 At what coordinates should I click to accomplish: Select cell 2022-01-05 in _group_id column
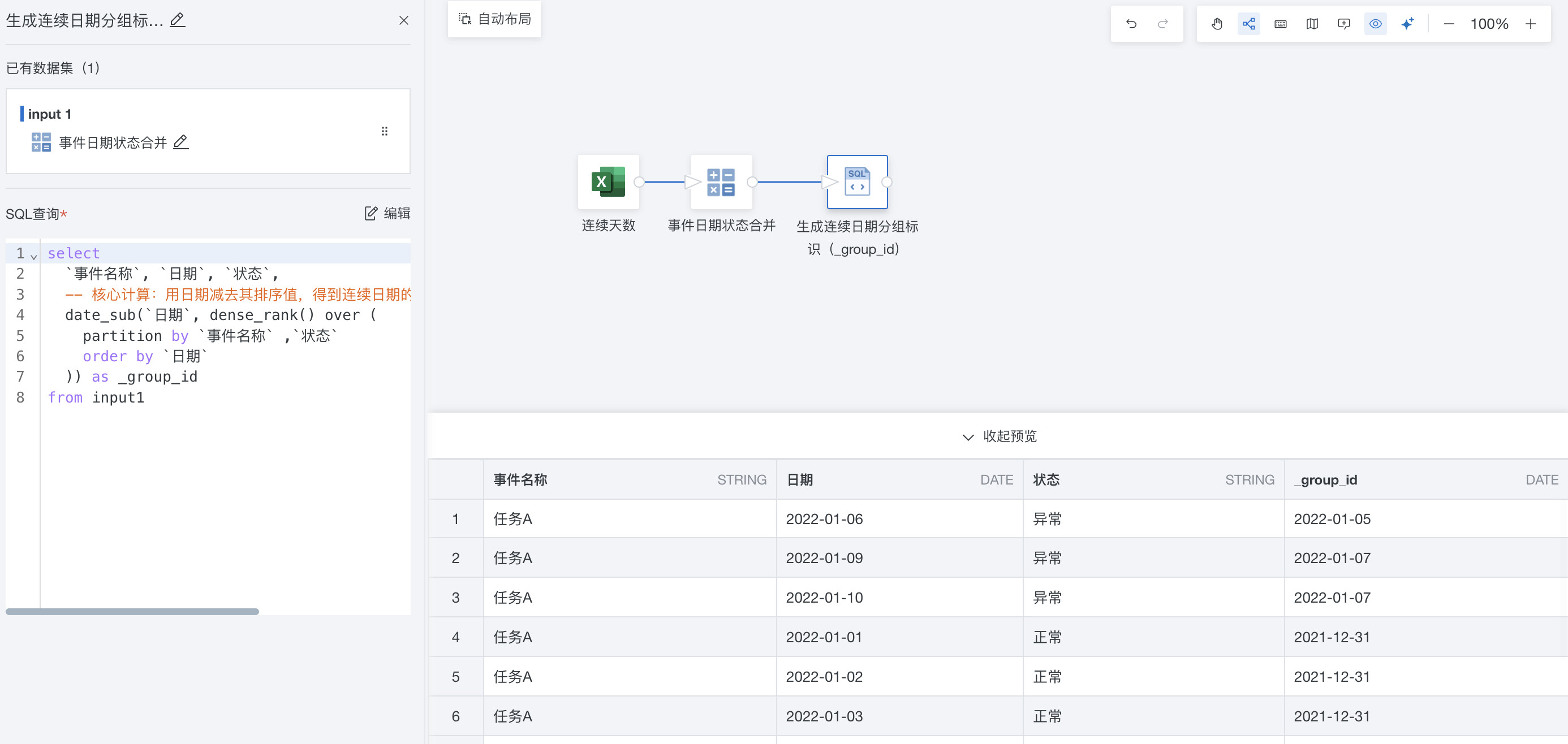point(1425,519)
